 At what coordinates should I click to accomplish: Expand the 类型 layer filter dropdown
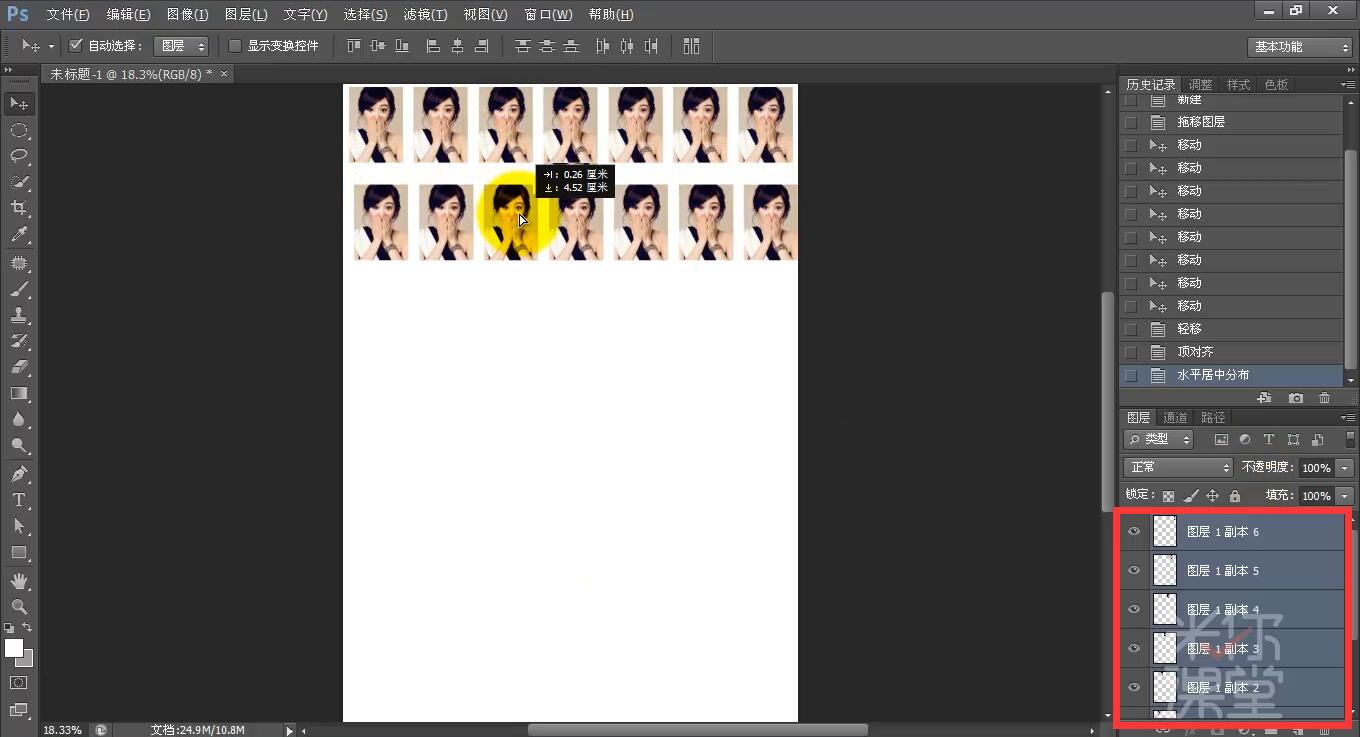click(1160, 440)
